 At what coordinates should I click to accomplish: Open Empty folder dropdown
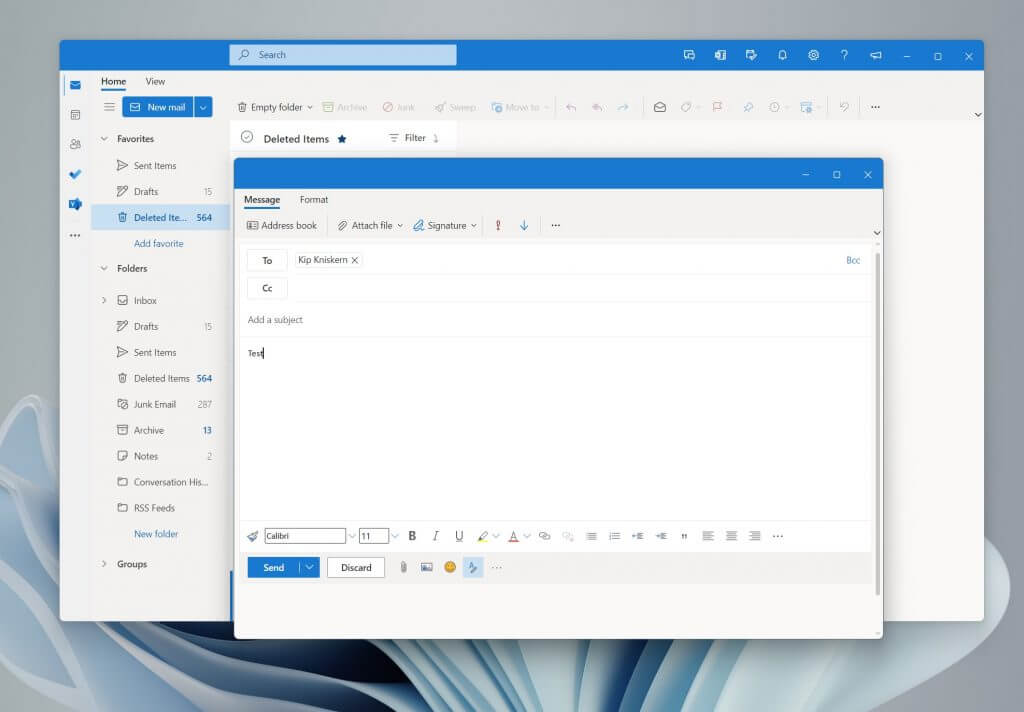click(310, 107)
